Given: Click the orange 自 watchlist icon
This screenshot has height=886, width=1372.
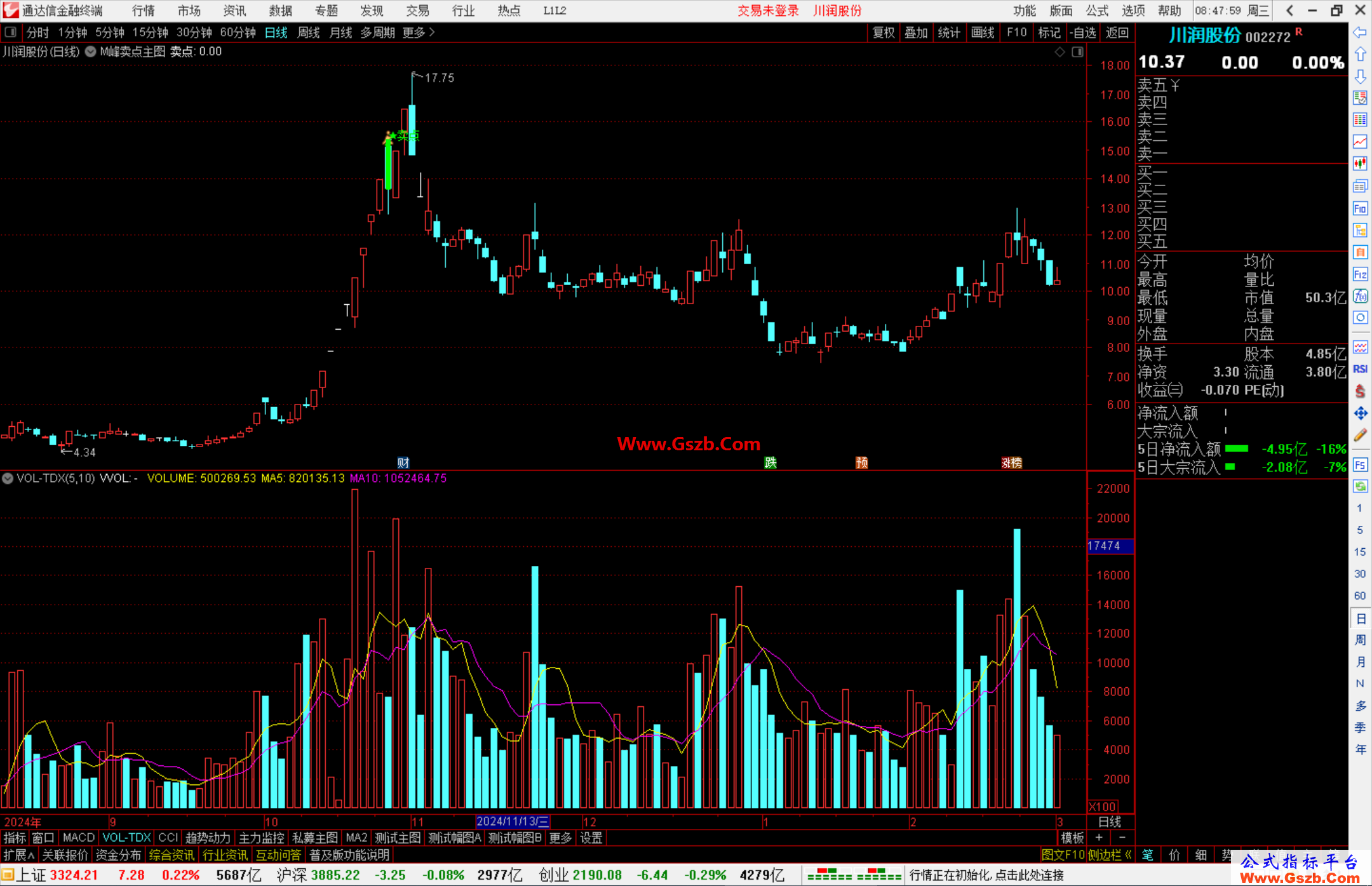Looking at the screenshot, I should (x=1360, y=252).
